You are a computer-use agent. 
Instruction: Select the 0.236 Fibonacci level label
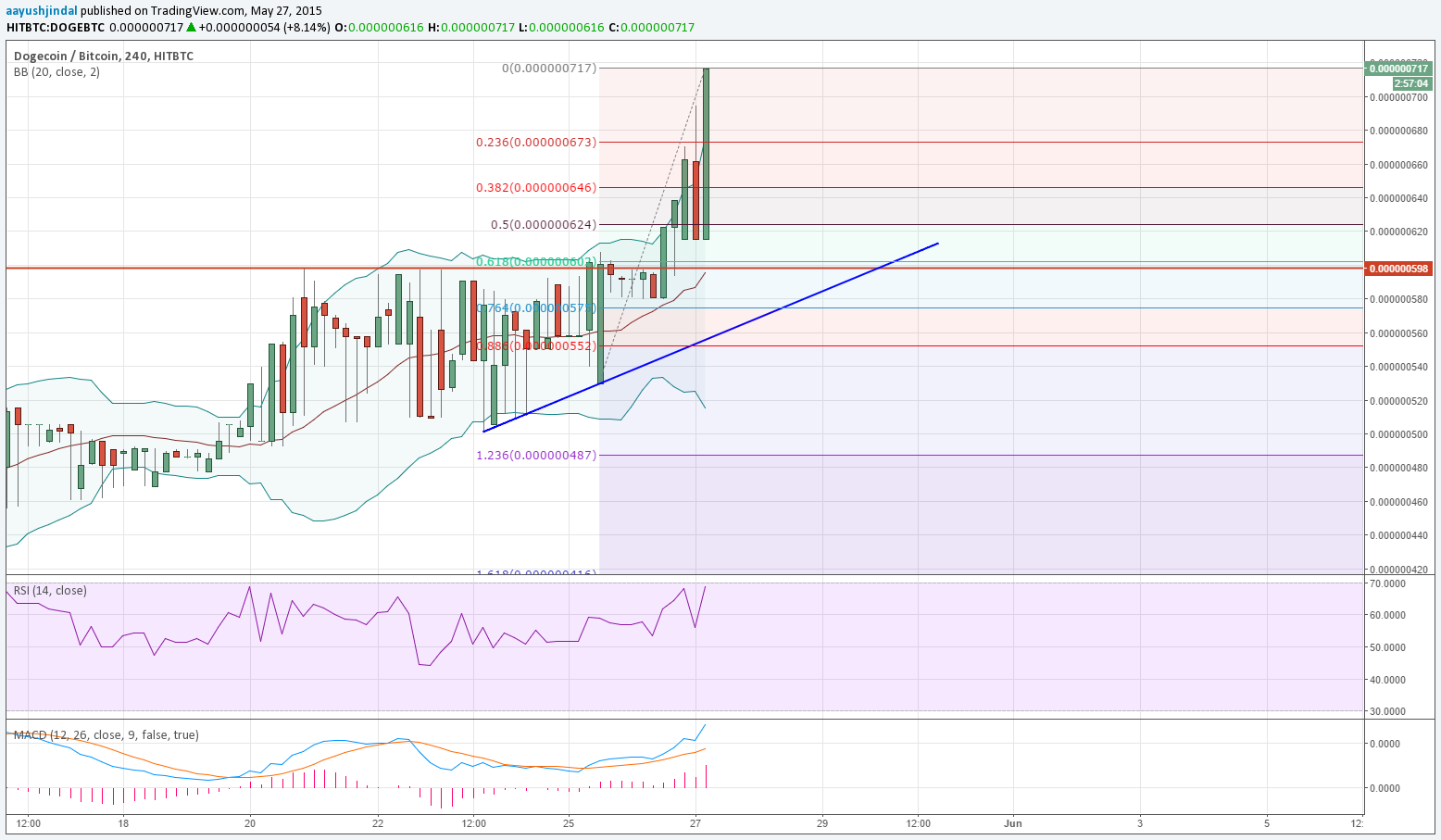click(x=535, y=143)
